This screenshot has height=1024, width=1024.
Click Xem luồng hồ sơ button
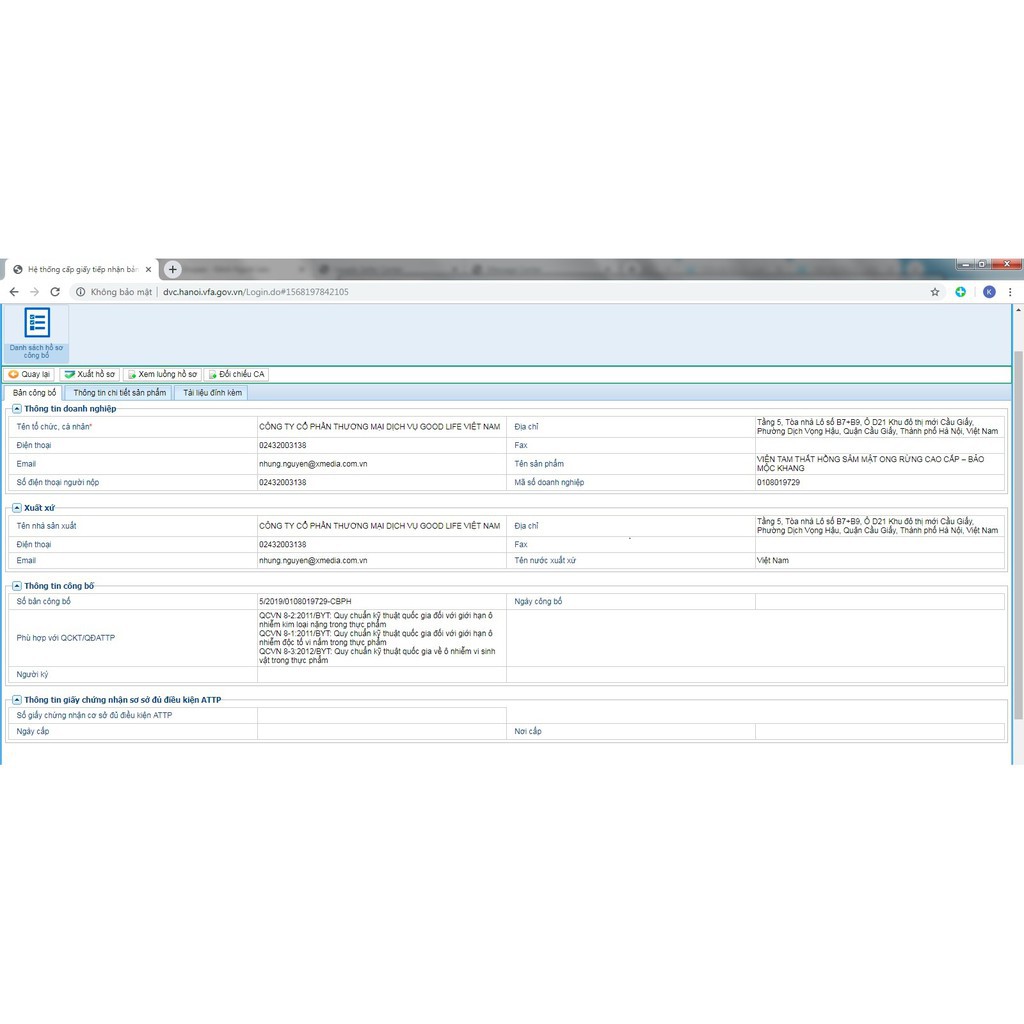pos(161,374)
